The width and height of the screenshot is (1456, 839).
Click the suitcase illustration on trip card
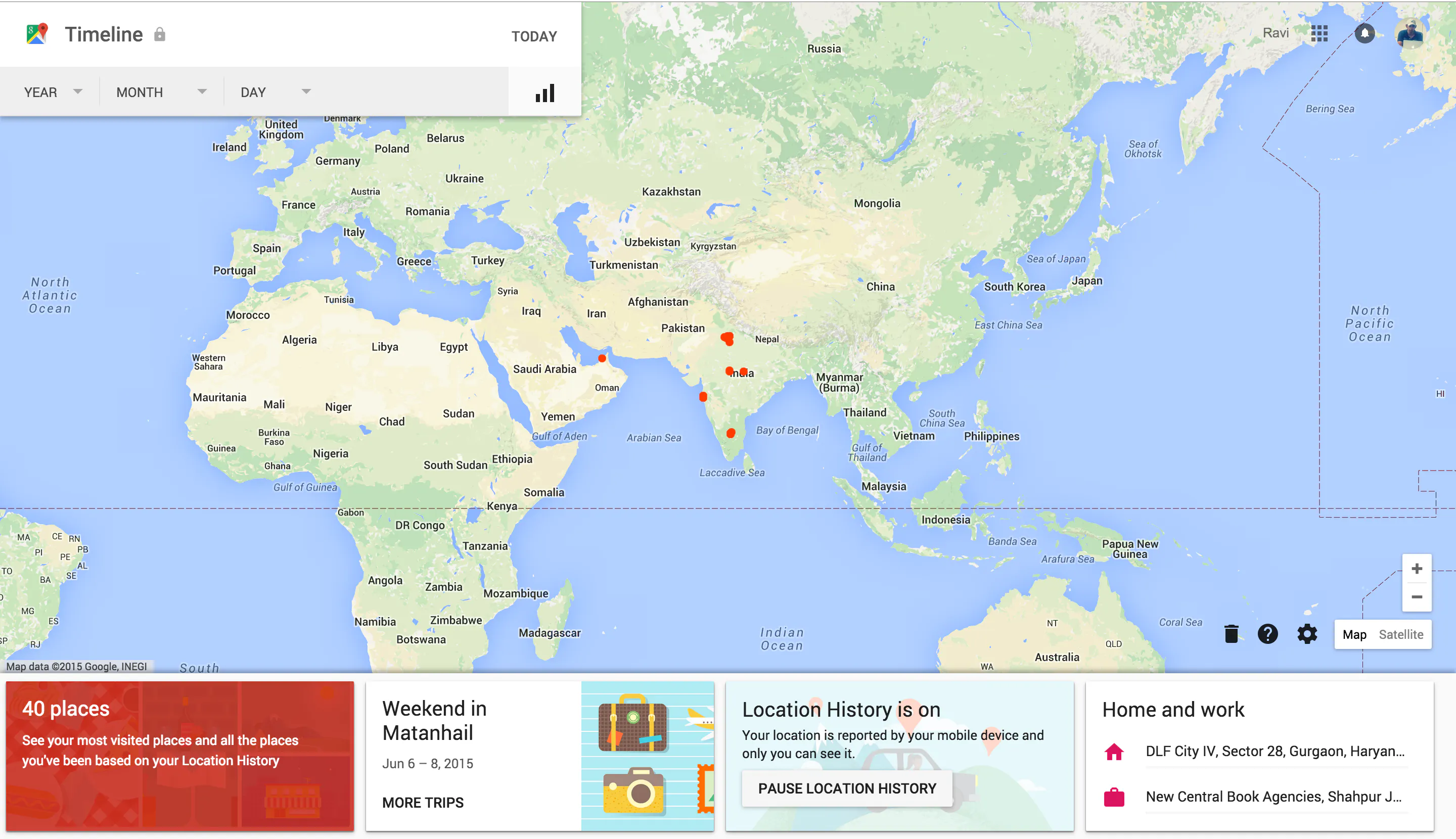(x=633, y=723)
